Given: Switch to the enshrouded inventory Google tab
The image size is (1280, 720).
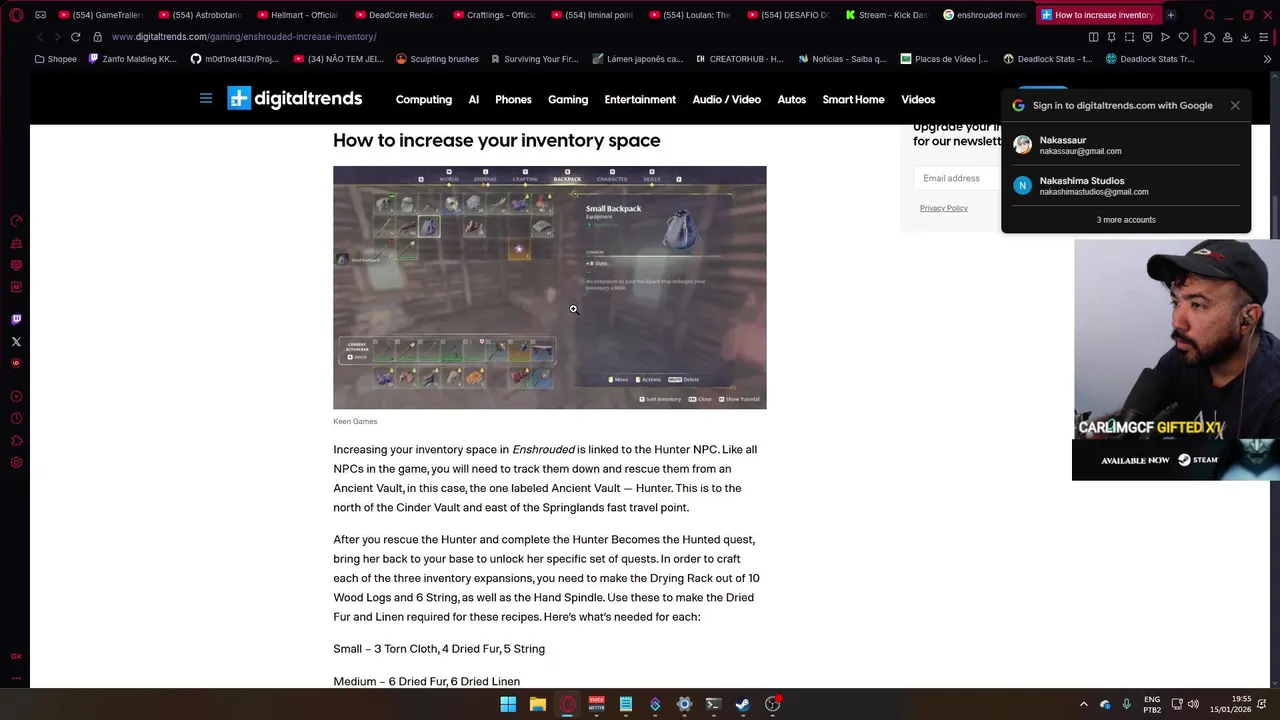Looking at the screenshot, I should 984,15.
